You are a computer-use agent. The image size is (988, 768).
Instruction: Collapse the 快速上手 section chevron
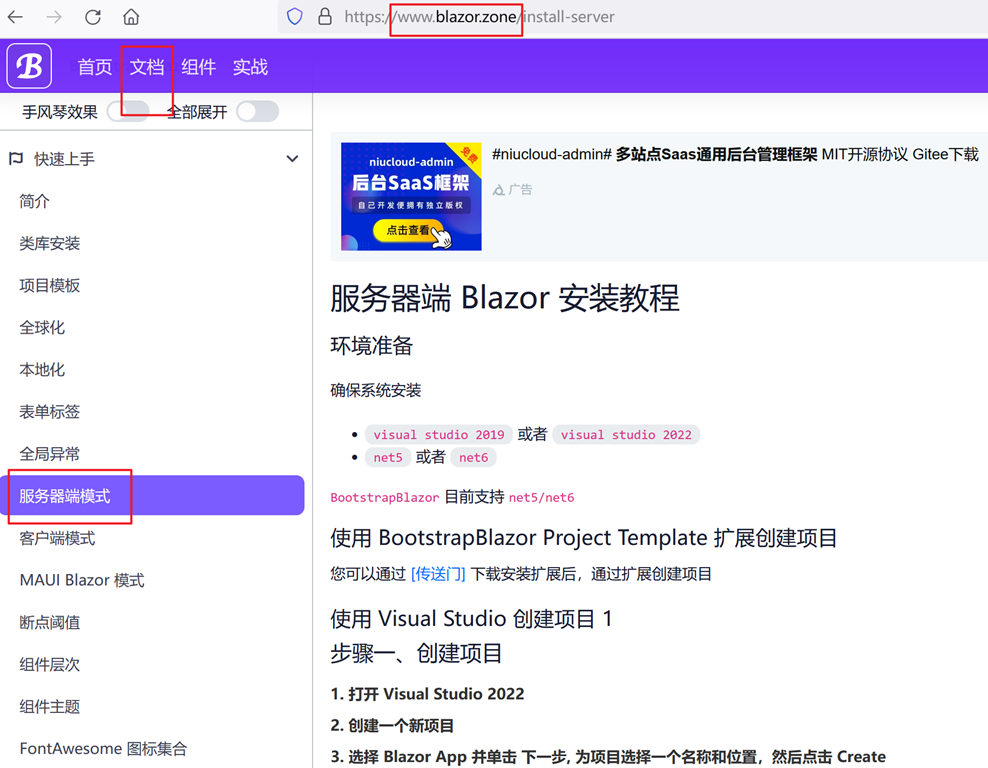292,159
